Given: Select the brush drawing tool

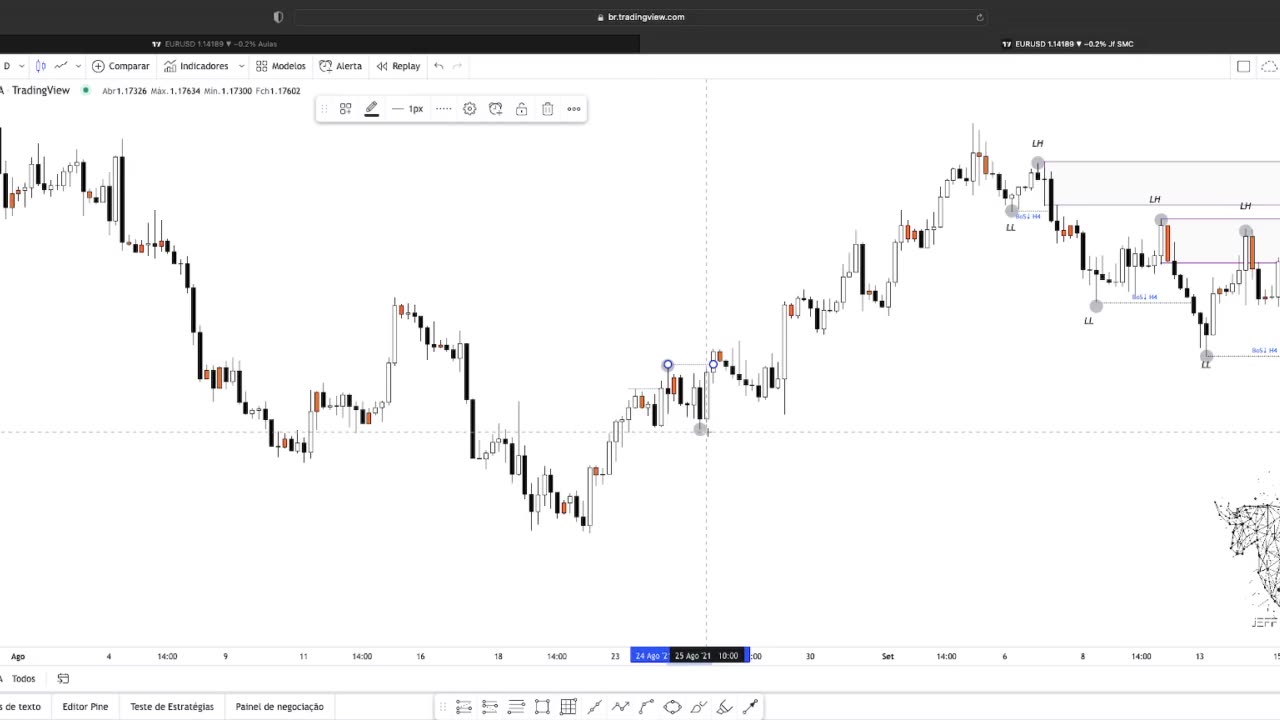Looking at the screenshot, I should coord(698,707).
